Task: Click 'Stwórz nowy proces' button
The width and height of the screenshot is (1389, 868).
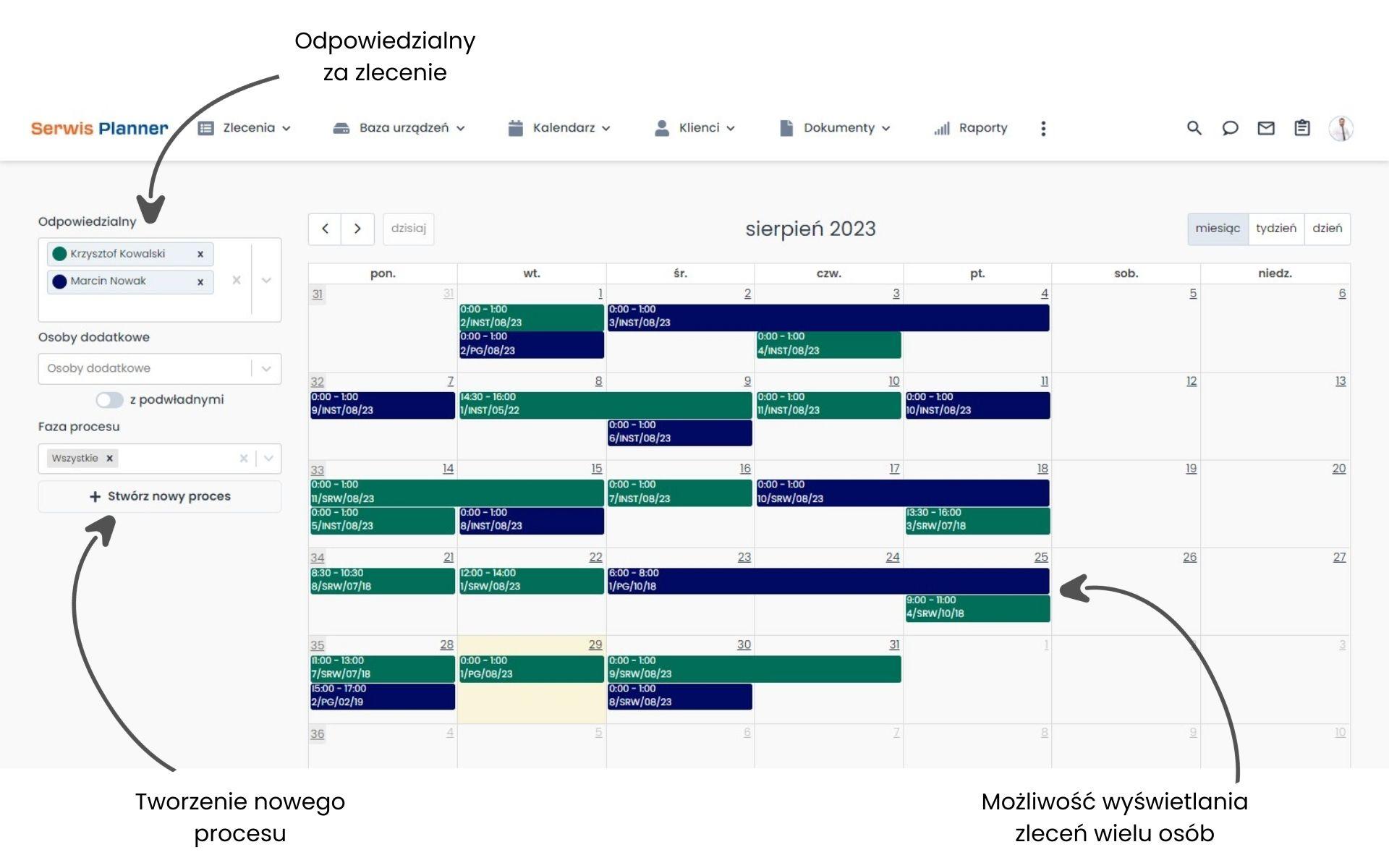Action: tap(160, 496)
